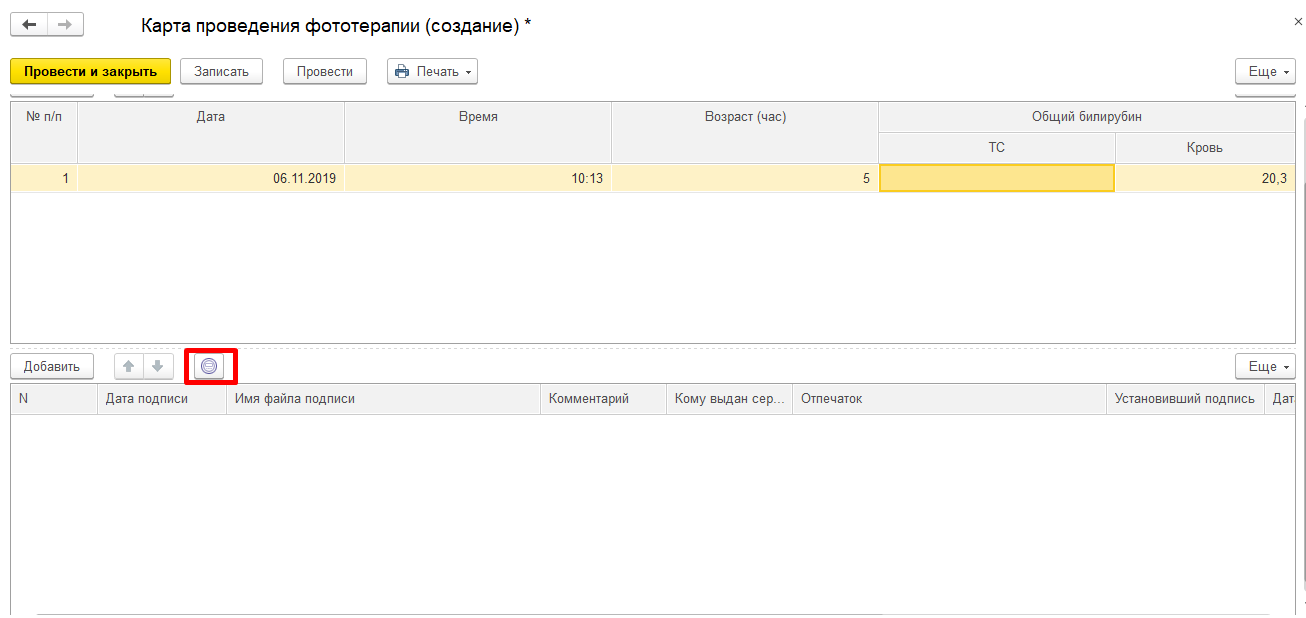Close the phototherapy card form

point(1297,21)
